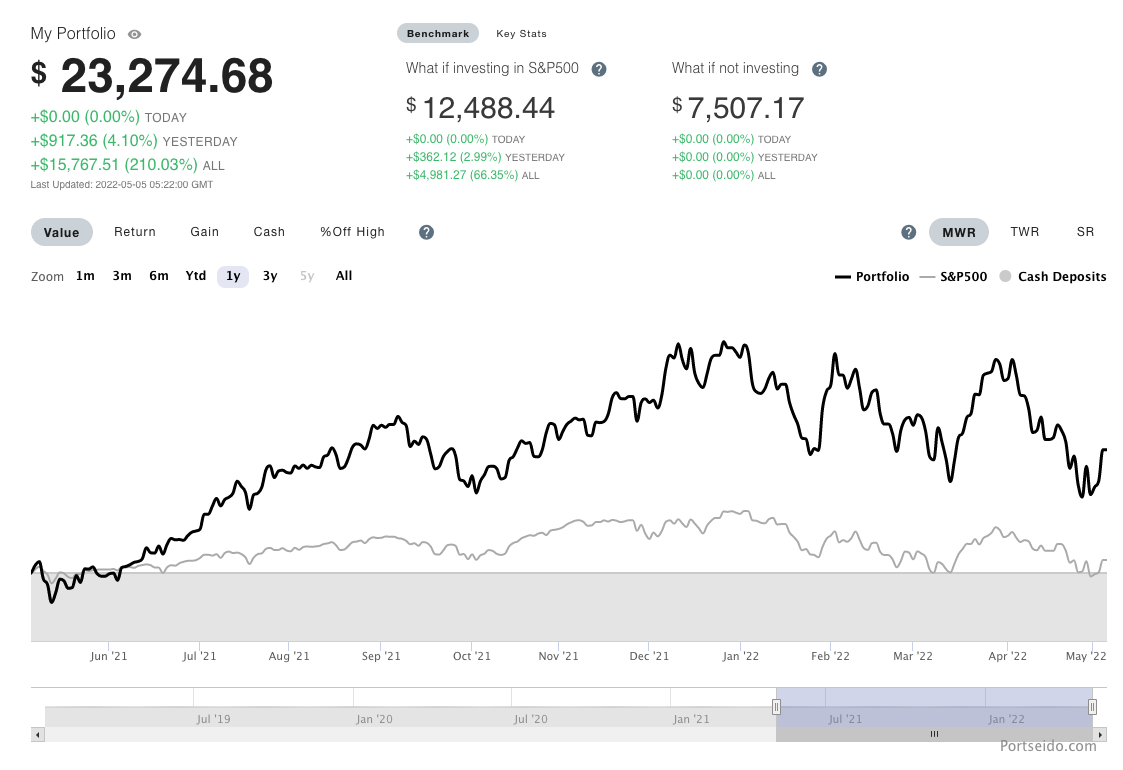Image resolution: width=1123 pixels, height=770 pixels.
Task: Switch to the Gain chart view
Action: 205,232
